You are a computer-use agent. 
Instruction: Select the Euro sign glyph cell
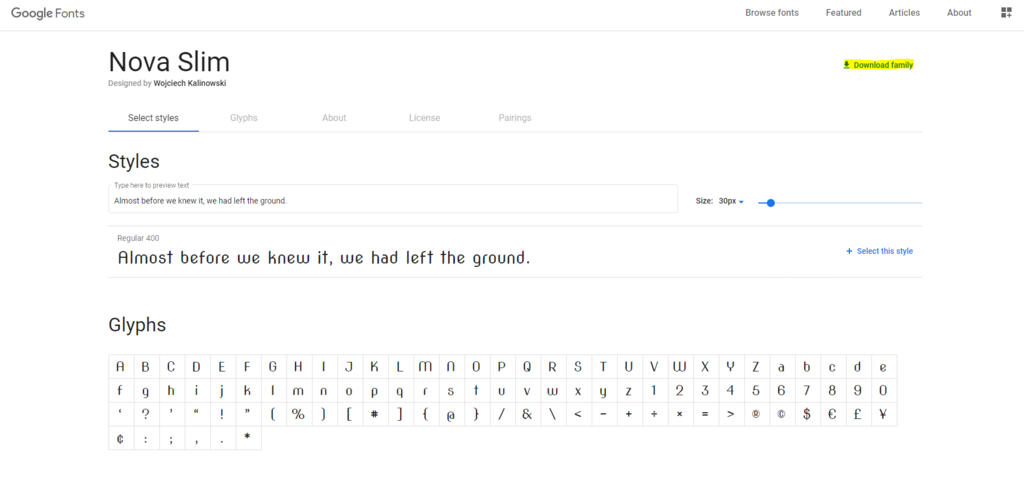tap(833, 414)
